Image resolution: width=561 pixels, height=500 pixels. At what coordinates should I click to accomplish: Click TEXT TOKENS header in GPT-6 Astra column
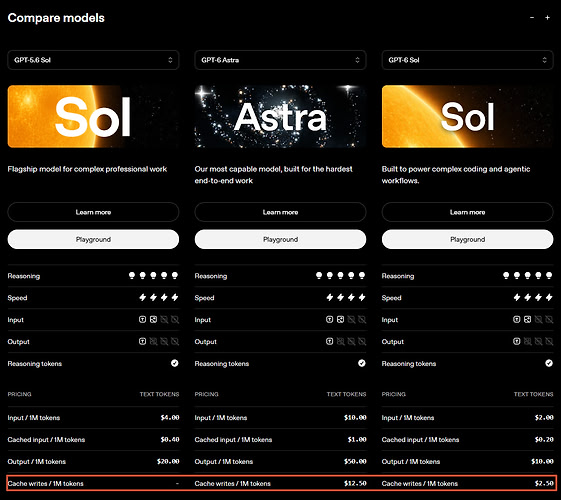346,394
